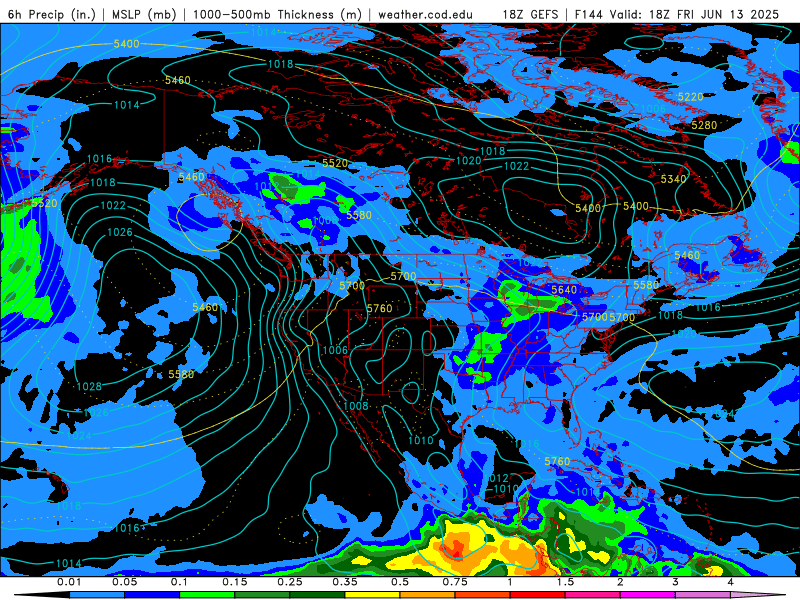Select the legend value 3
800x600 pixels.
[675, 582]
